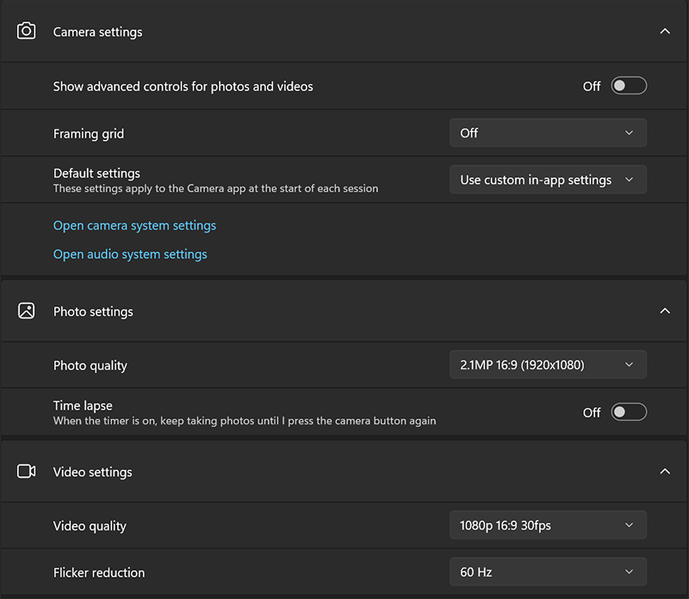Open the Flicker reduction dropdown
The width and height of the screenshot is (689, 599).
coord(547,572)
